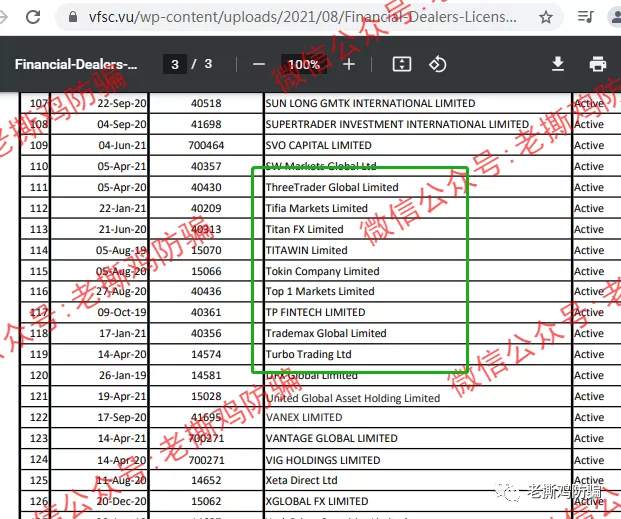Click license number 40430
Image resolution: width=621 pixels, height=519 pixels.
pyautogui.click(x=206, y=187)
